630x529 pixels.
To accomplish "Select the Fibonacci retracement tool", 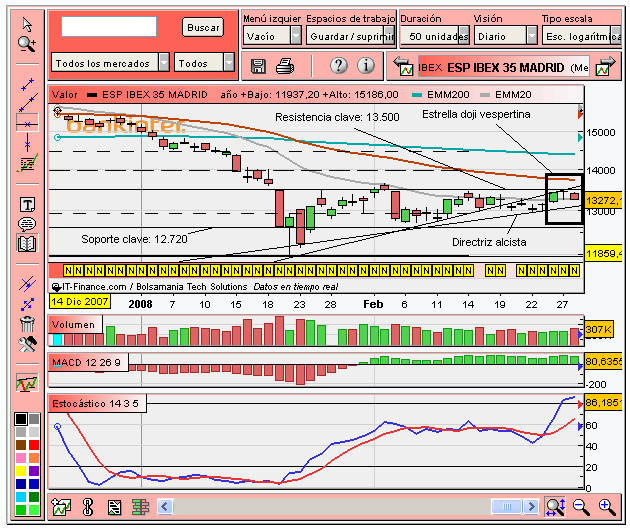I will click(27, 163).
